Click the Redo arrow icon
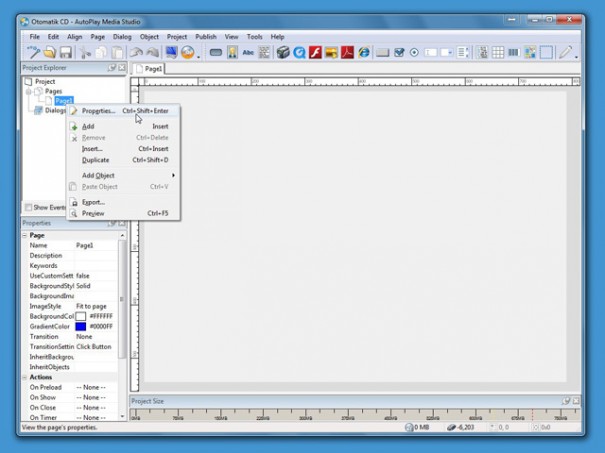The width and height of the screenshot is (605, 453). [152, 52]
